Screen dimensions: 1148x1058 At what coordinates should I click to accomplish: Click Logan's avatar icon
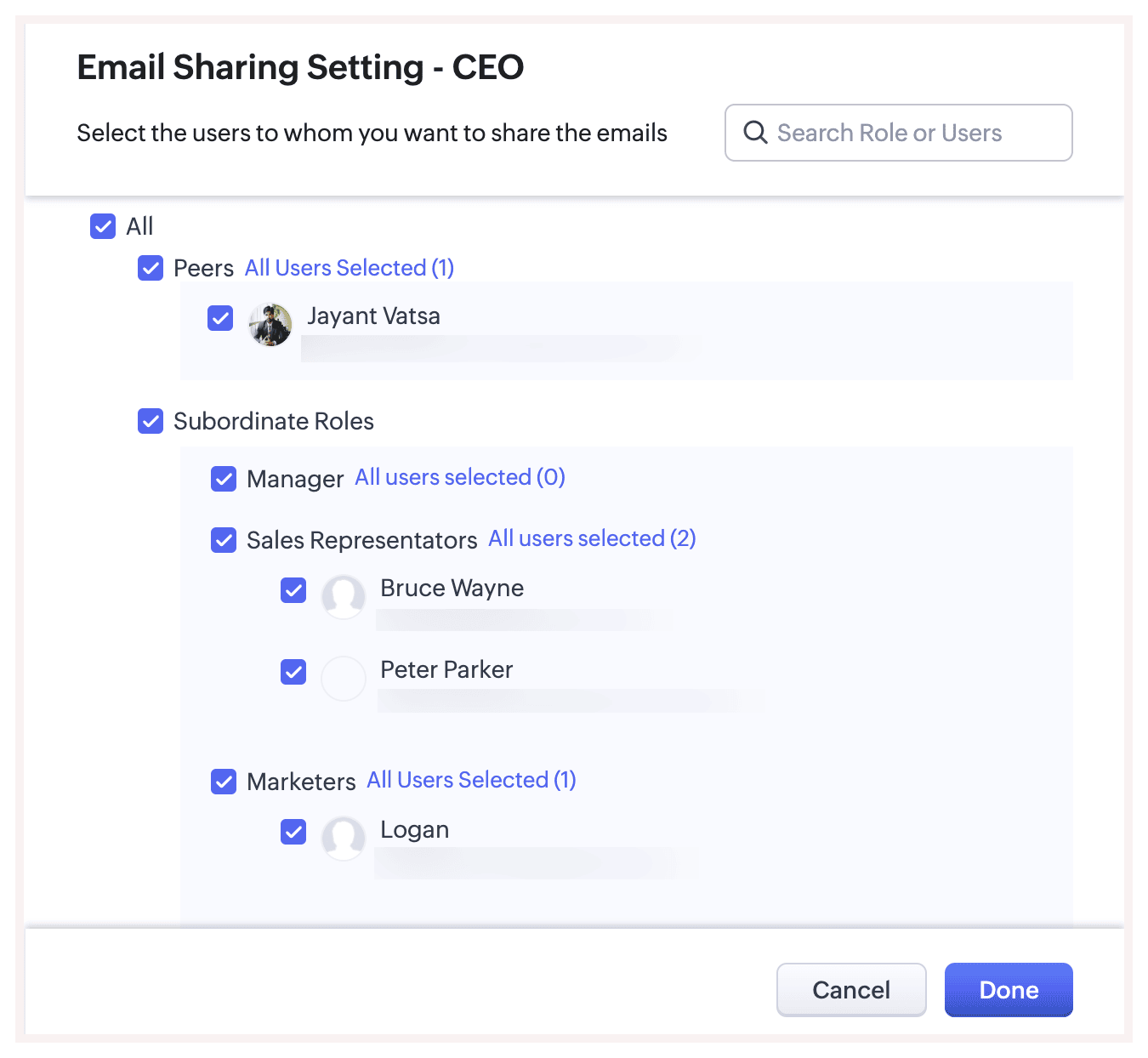(x=344, y=838)
